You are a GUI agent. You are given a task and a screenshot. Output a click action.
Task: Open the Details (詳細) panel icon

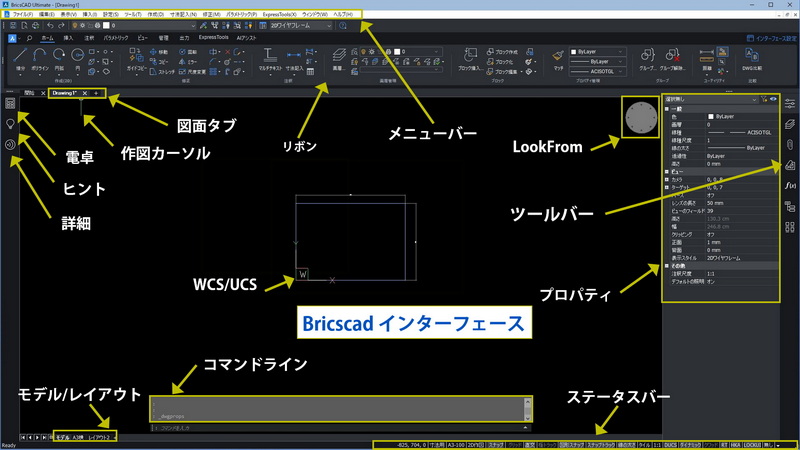(x=10, y=144)
